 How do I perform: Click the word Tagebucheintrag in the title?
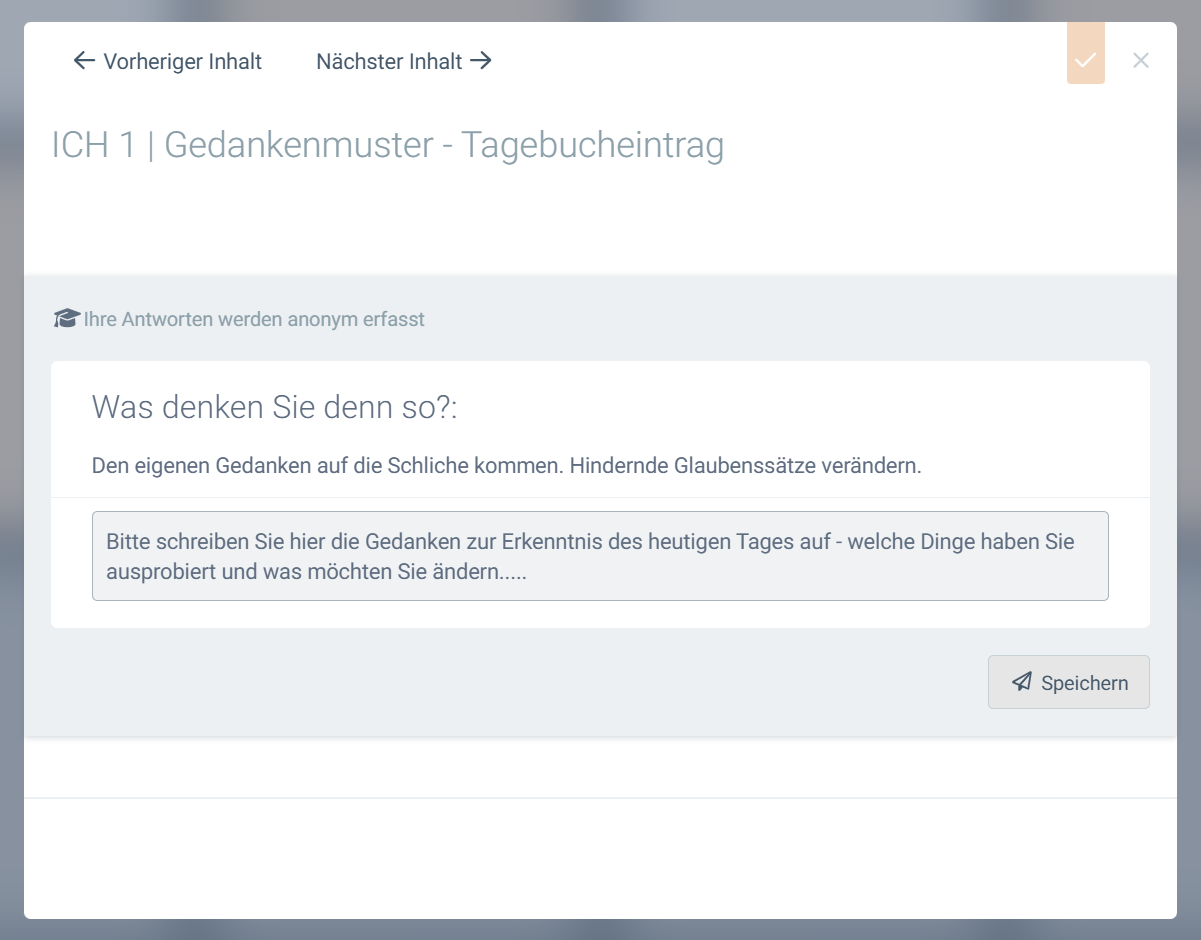click(592, 146)
